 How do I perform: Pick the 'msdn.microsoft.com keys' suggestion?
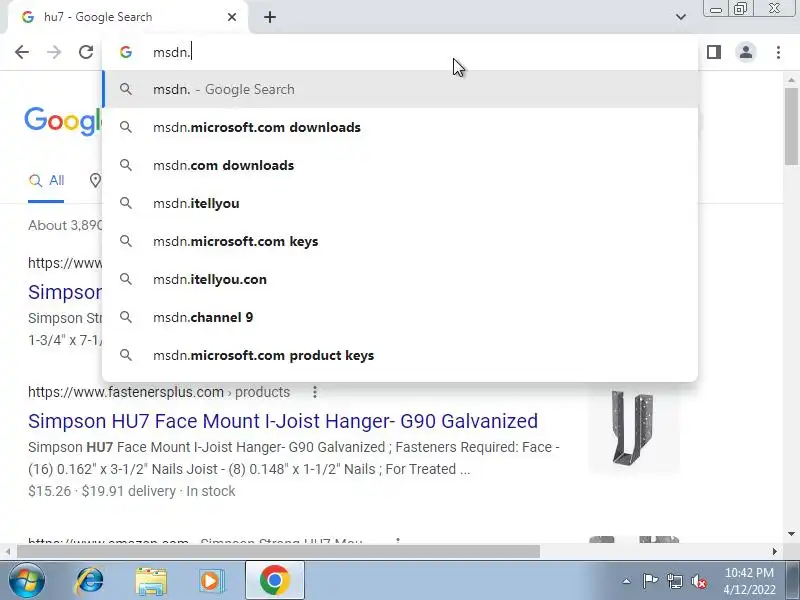point(401,241)
